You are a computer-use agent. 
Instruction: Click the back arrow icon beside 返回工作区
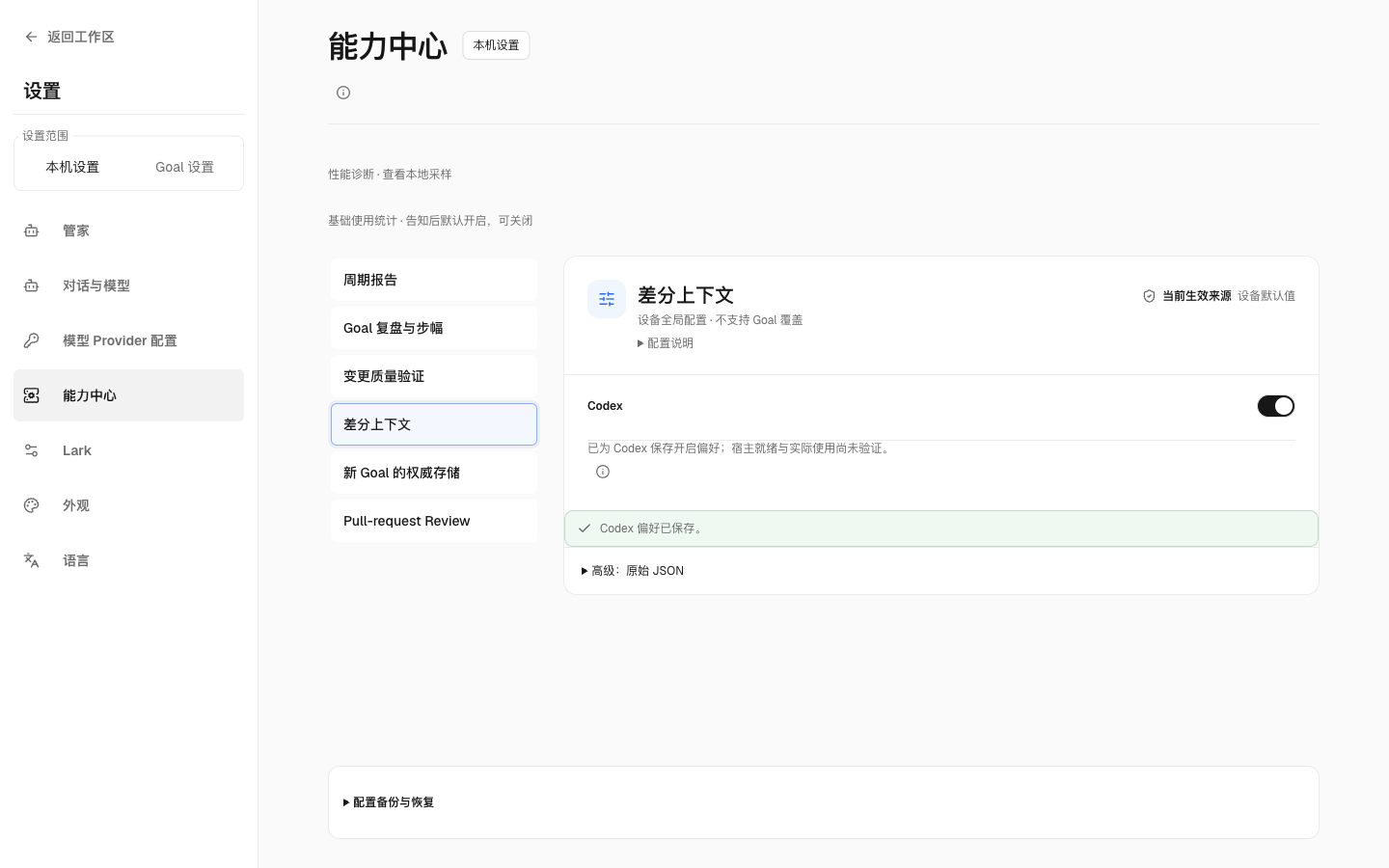[32, 37]
